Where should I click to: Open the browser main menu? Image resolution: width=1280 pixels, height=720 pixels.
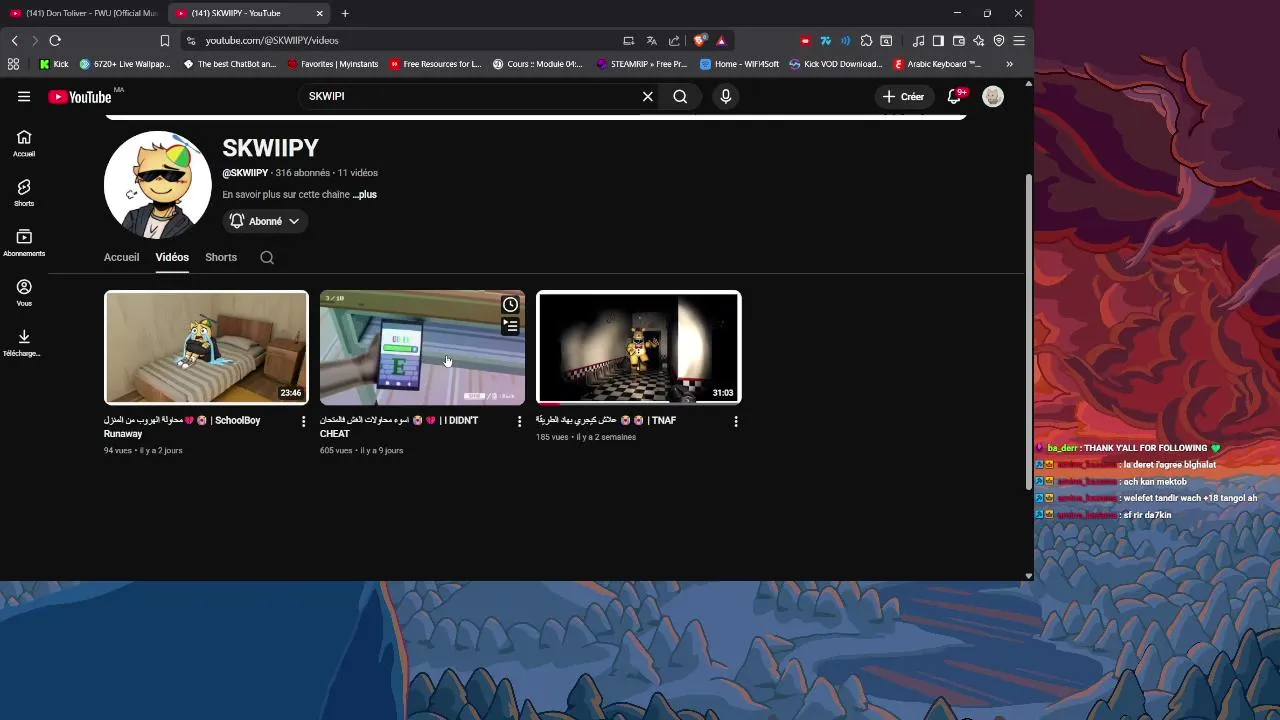click(x=1019, y=40)
